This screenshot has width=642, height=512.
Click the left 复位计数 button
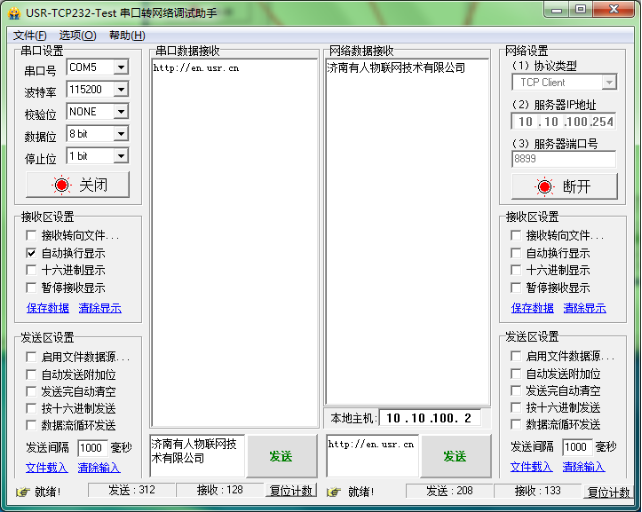291,491
